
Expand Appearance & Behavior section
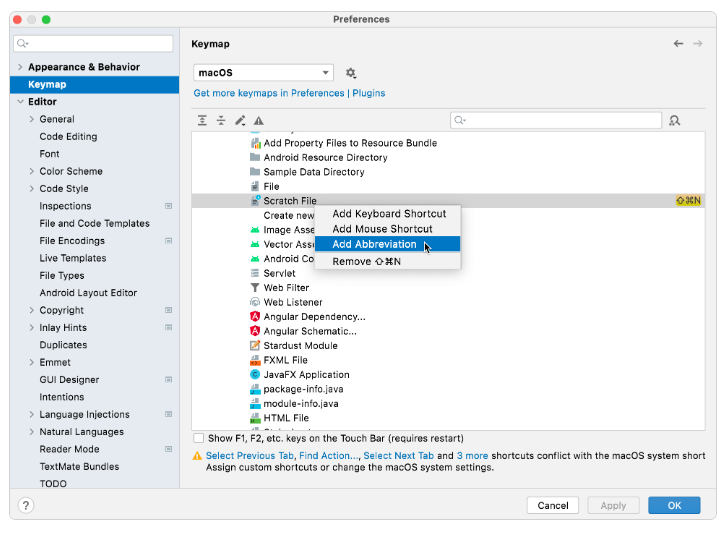pyautogui.click(x=20, y=67)
